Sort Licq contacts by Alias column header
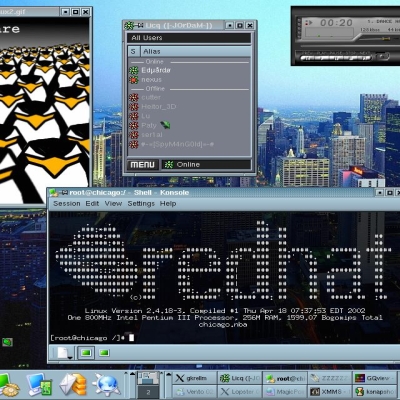400x400 pixels. 195,51
